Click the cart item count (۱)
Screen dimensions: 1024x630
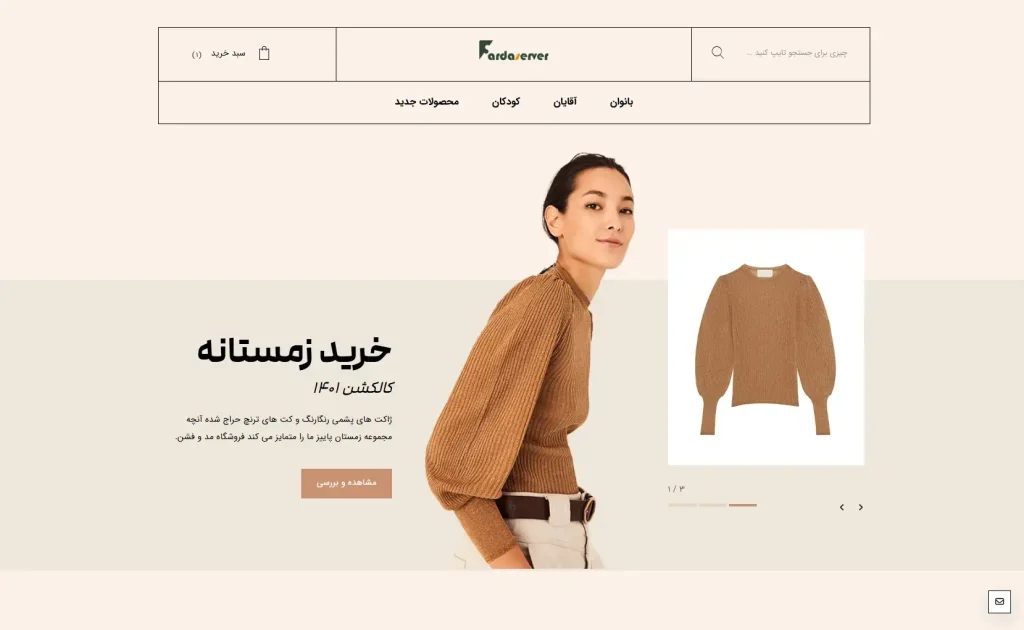tap(197, 54)
